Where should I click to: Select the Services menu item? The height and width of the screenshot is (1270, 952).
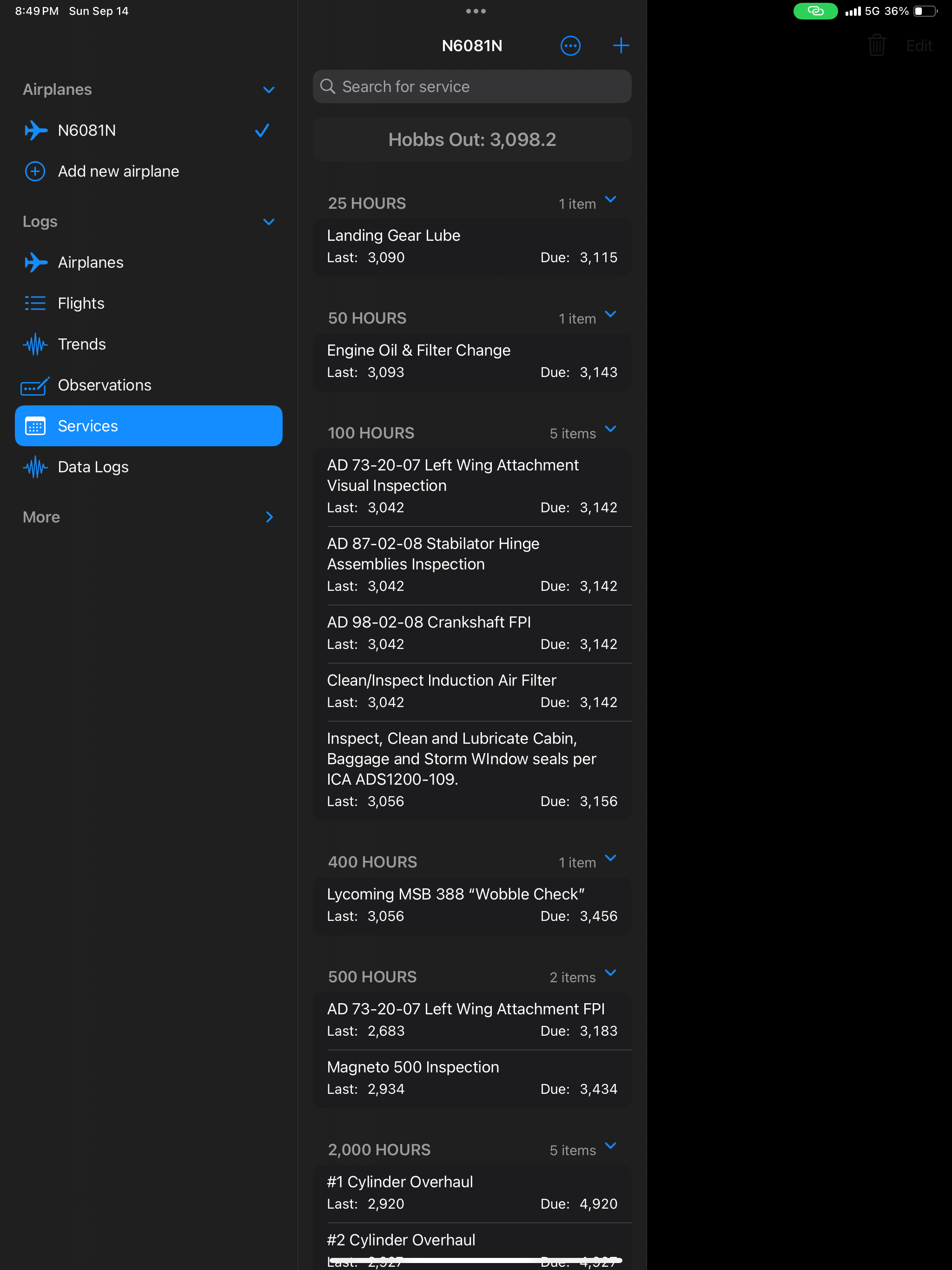point(149,426)
